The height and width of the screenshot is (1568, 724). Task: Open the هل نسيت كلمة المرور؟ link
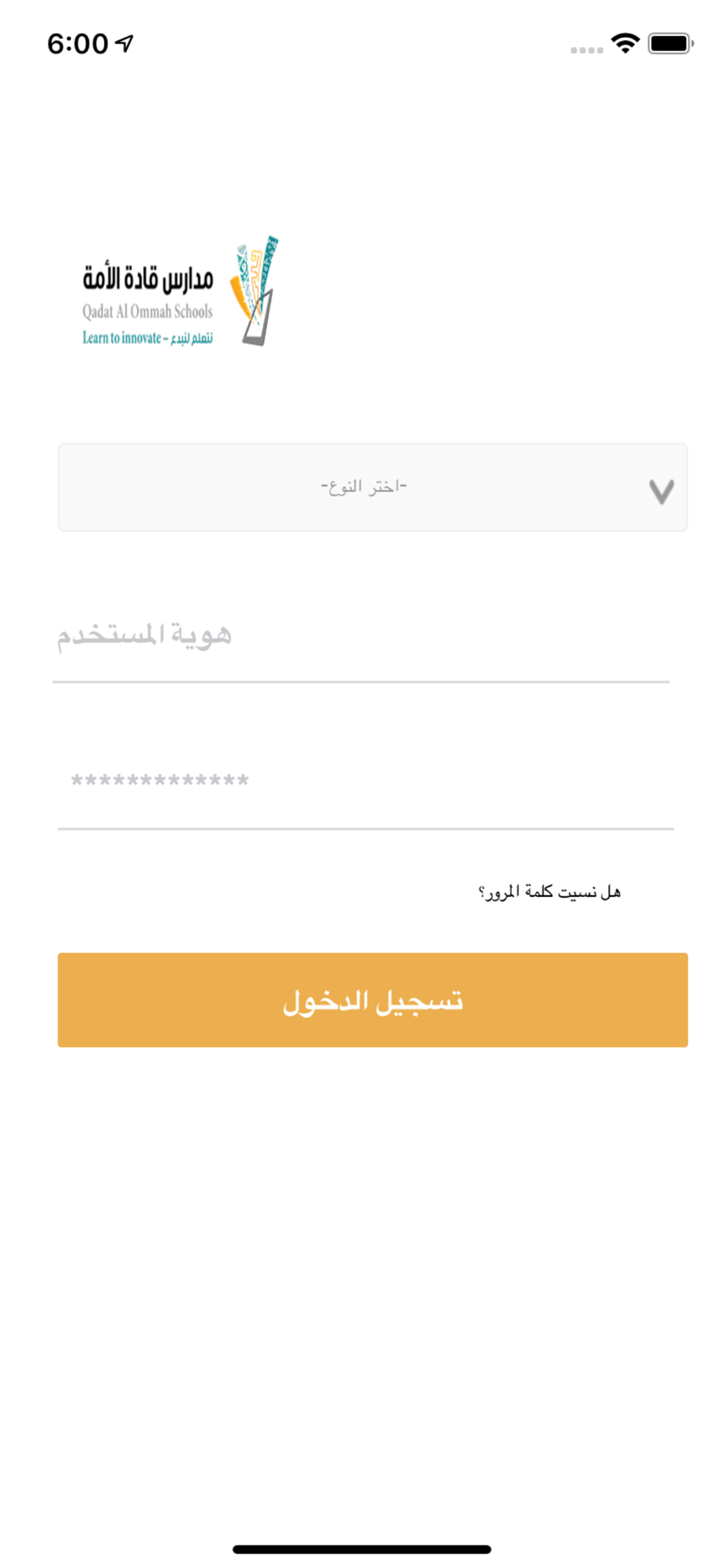coord(549,892)
